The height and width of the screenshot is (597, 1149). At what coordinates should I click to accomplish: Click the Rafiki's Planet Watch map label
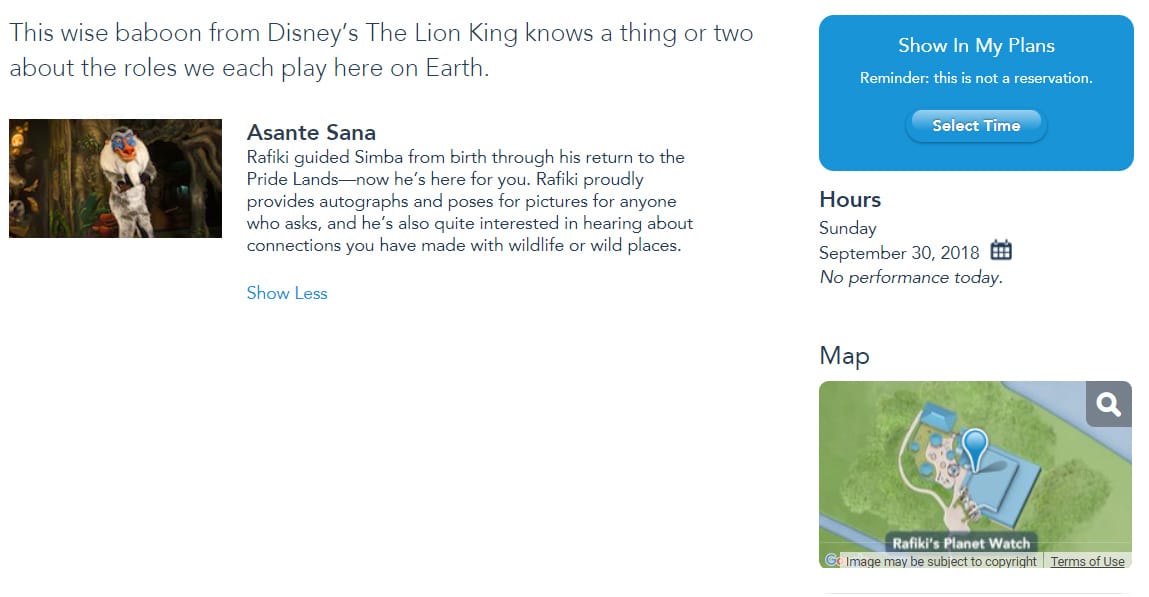tap(961, 543)
